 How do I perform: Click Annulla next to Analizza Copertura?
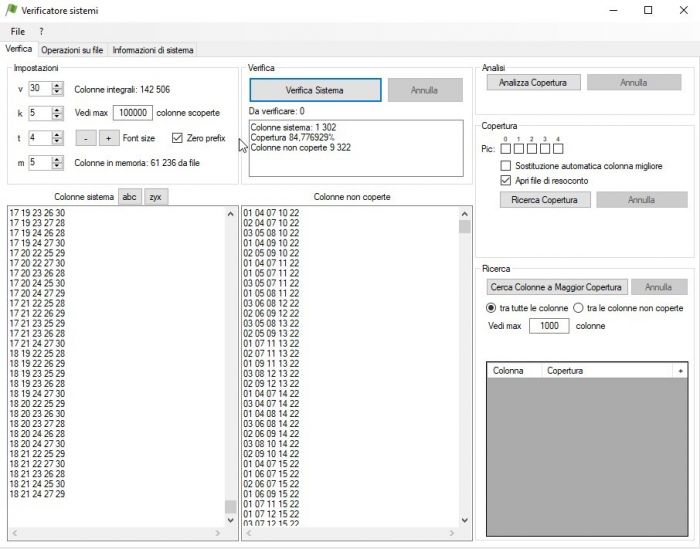tap(634, 83)
